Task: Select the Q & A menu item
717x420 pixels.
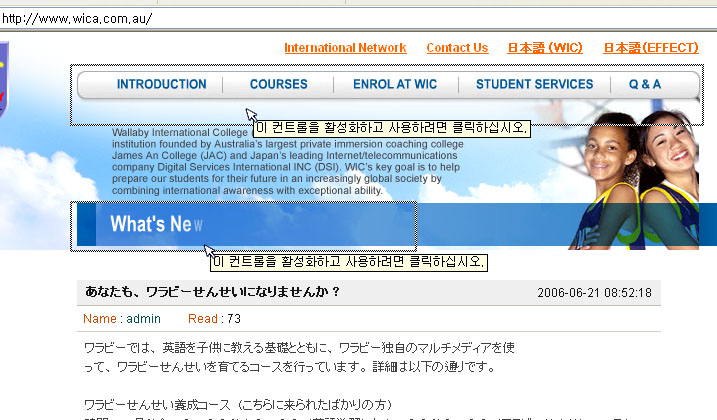Action: point(645,85)
